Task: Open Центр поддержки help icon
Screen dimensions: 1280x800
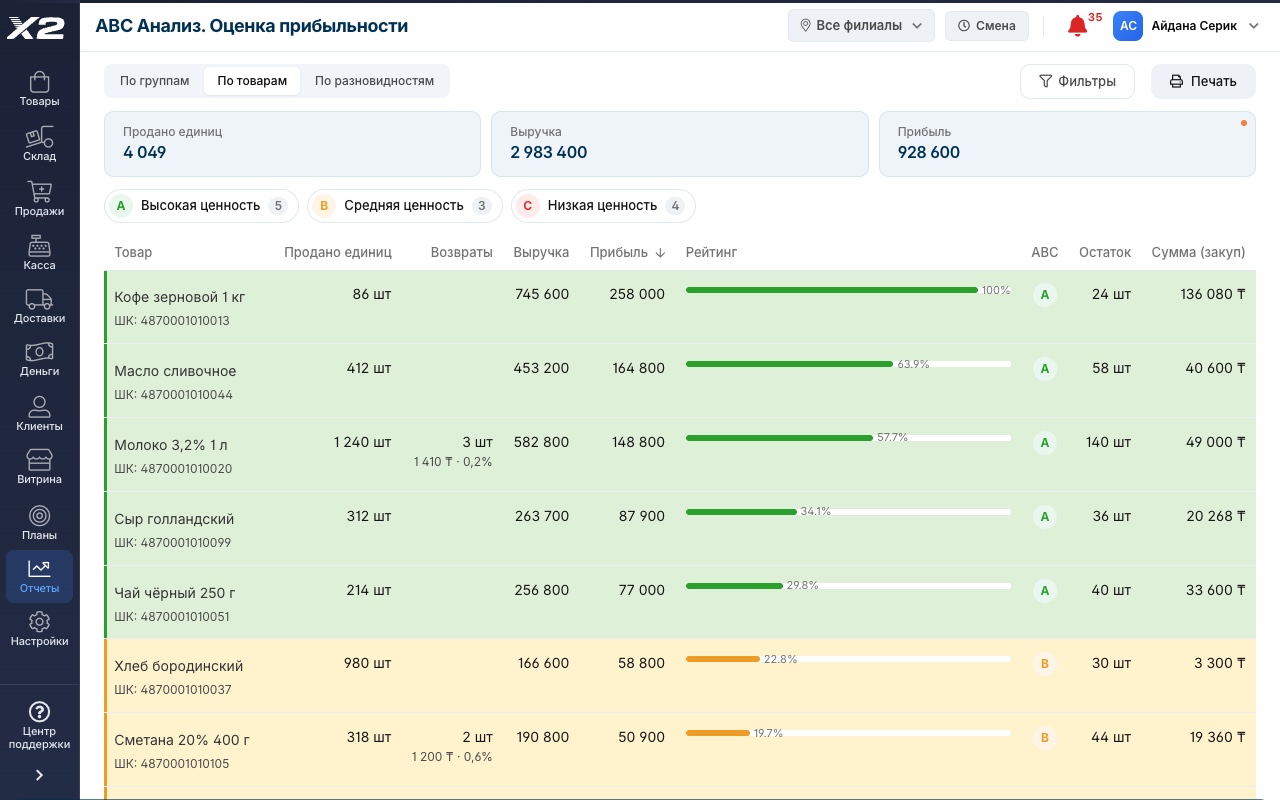Action: [x=39, y=726]
